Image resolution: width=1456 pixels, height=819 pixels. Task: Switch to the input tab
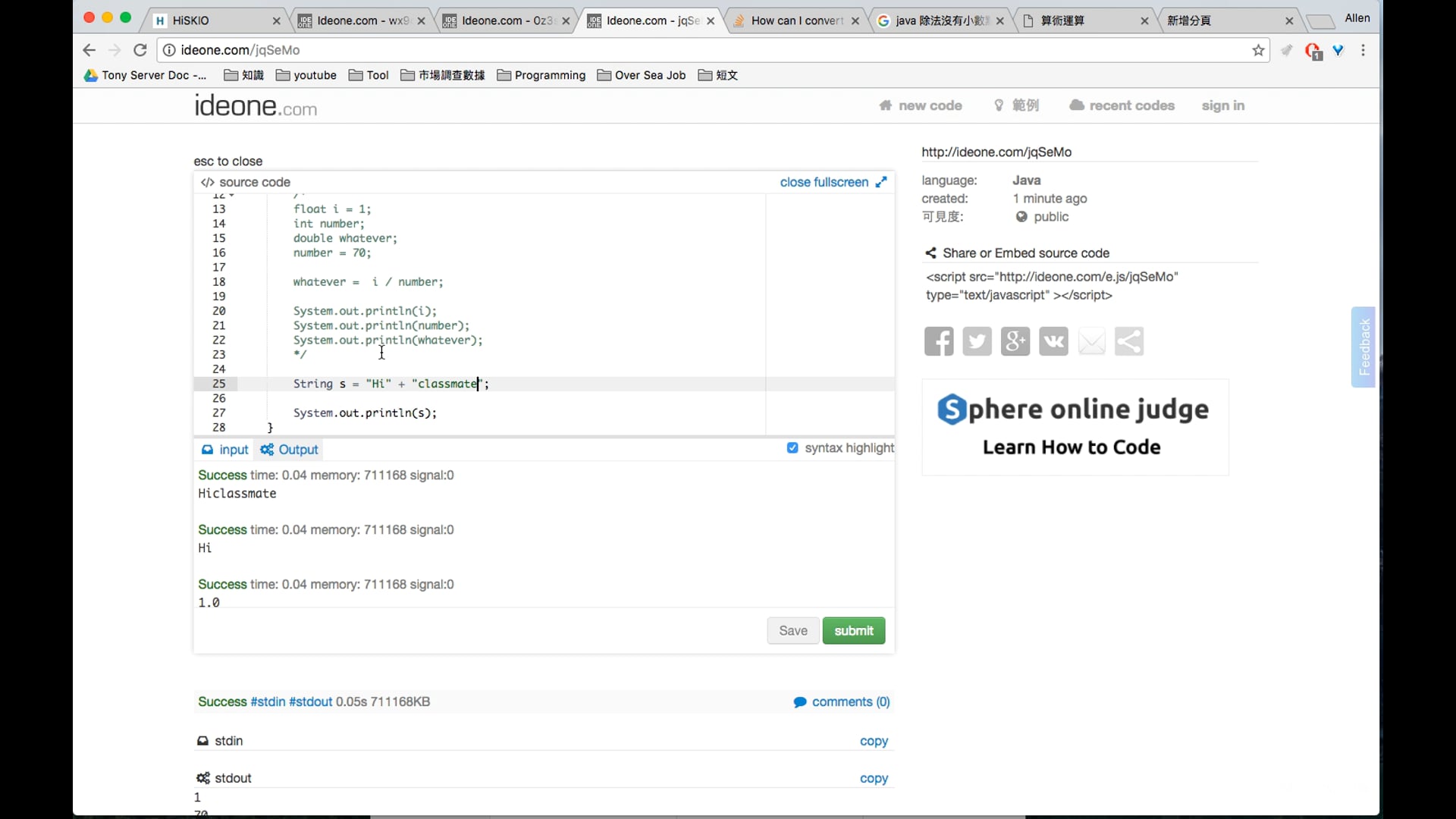pos(225,450)
